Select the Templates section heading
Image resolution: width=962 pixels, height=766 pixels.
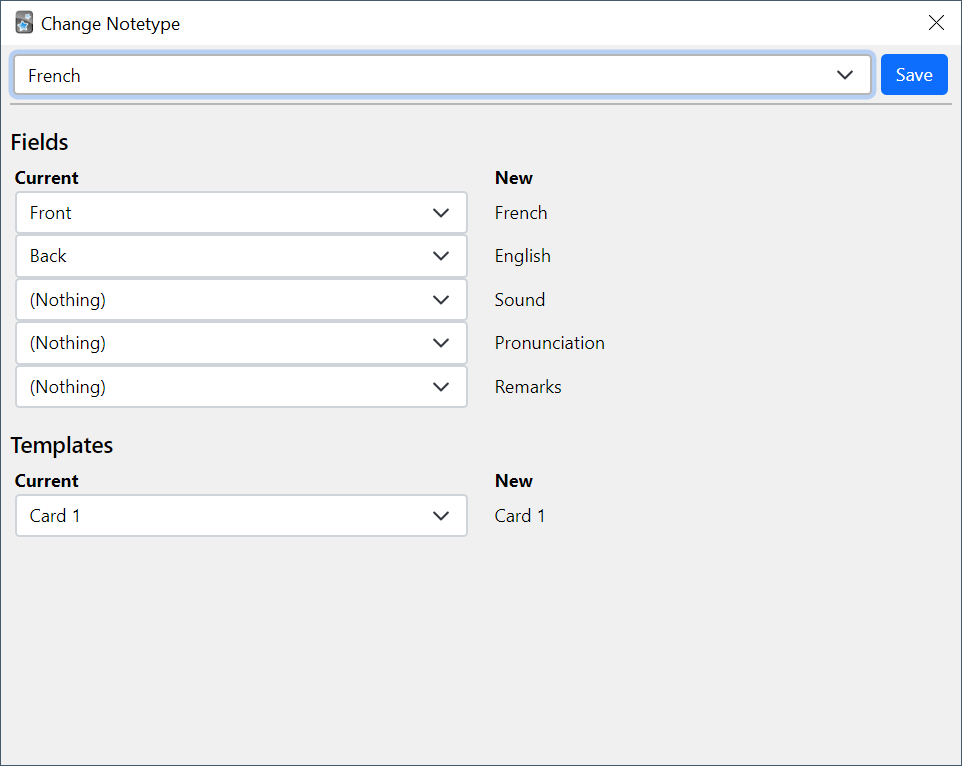[x=62, y=445]
